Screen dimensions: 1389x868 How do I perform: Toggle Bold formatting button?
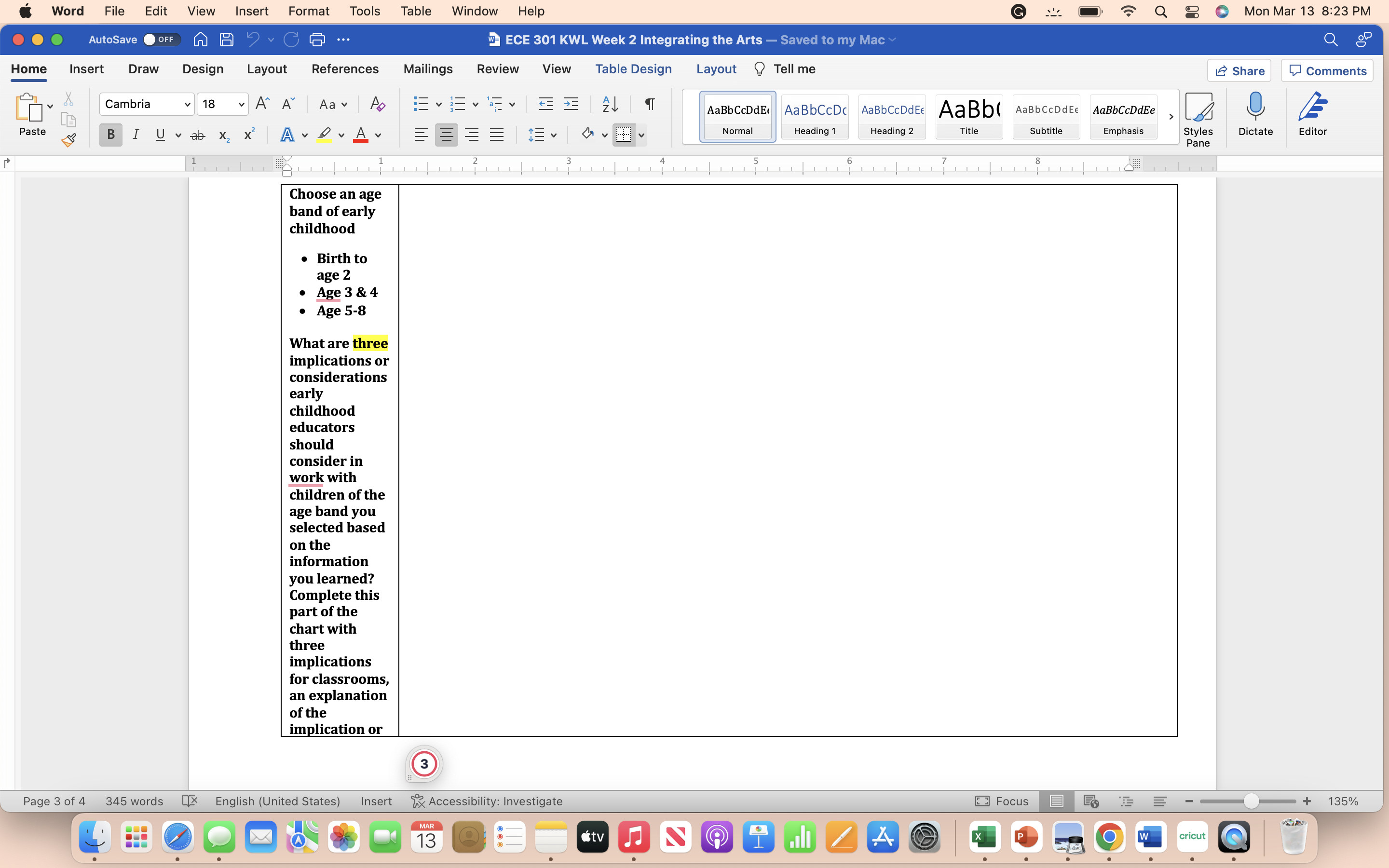click(x=111, y=136)
